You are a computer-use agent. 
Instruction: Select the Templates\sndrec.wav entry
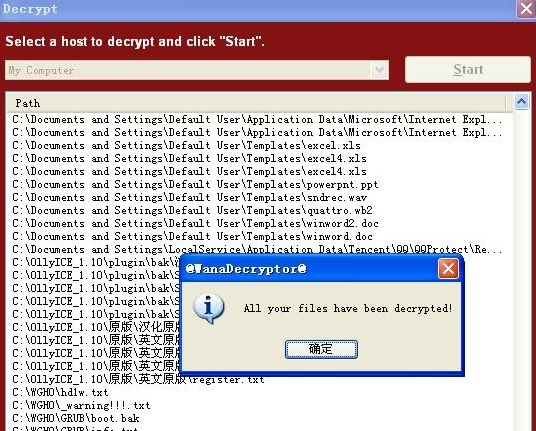point(189,198)
